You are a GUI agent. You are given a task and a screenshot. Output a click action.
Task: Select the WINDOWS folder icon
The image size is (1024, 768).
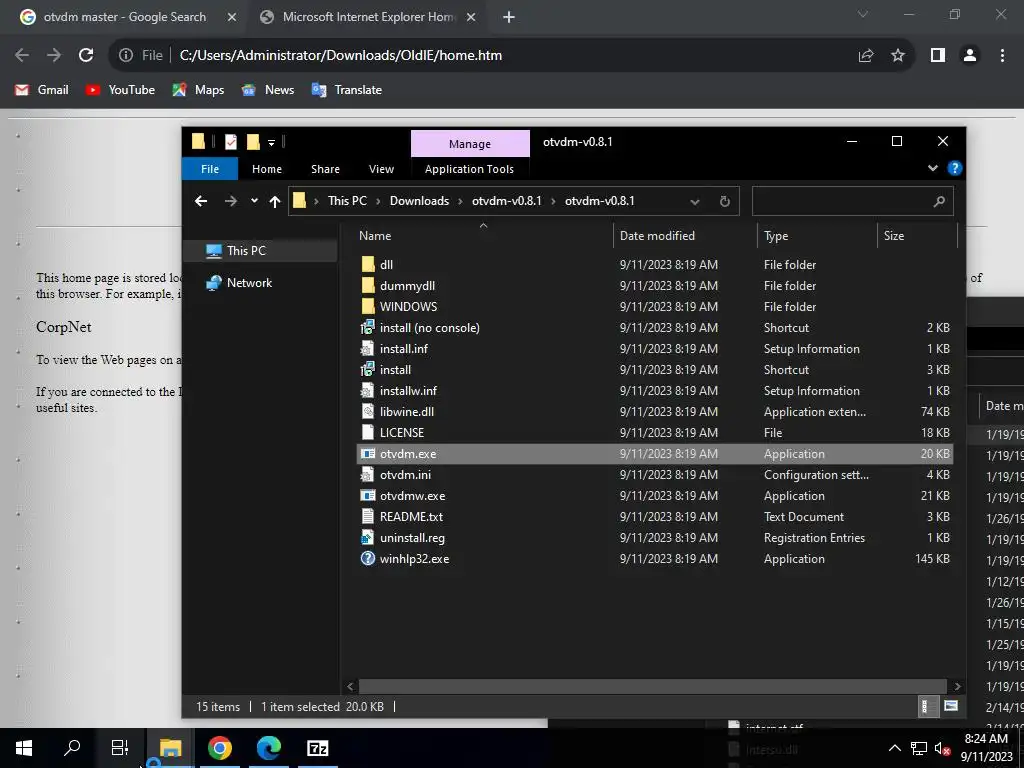click(x=368, y=306)
